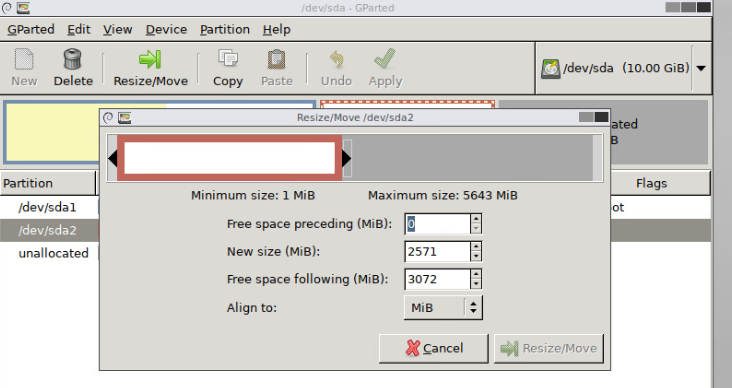This screenshot has height=388, width=732.
Task: Click the Undo arrow icon
Action: coord(336,59)
